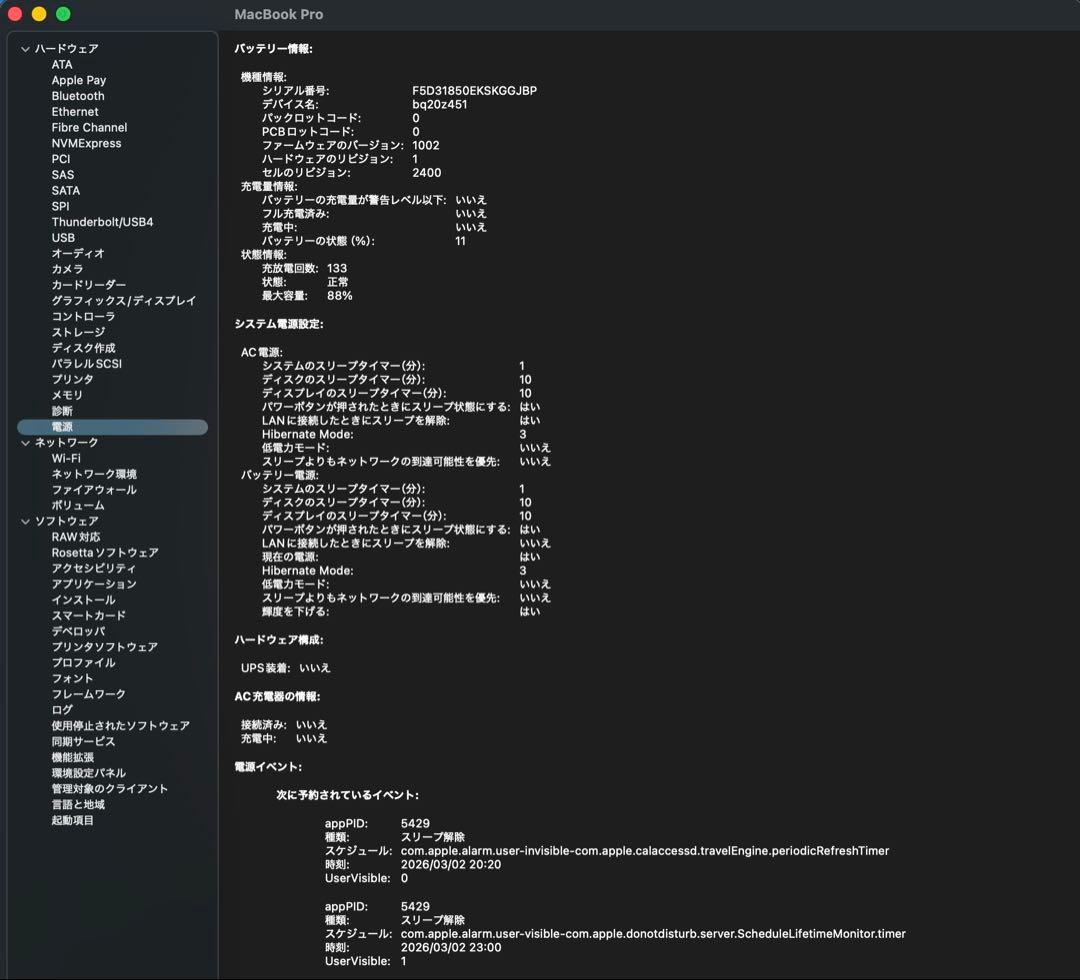This screenshot has height=980, width=1080.
Task: Select ネットワーク環境 in the sidebar
Action: click(94, 475)
